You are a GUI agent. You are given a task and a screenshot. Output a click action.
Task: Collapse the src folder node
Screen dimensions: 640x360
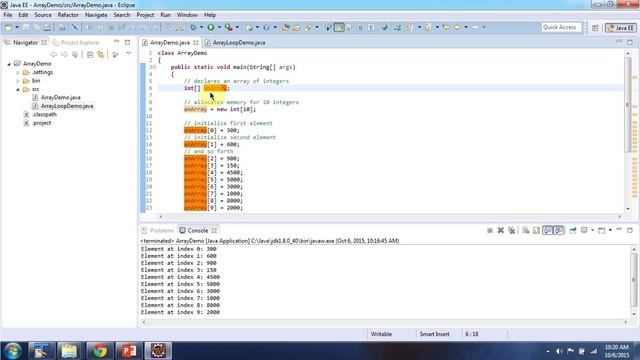(x=18, y=89)
